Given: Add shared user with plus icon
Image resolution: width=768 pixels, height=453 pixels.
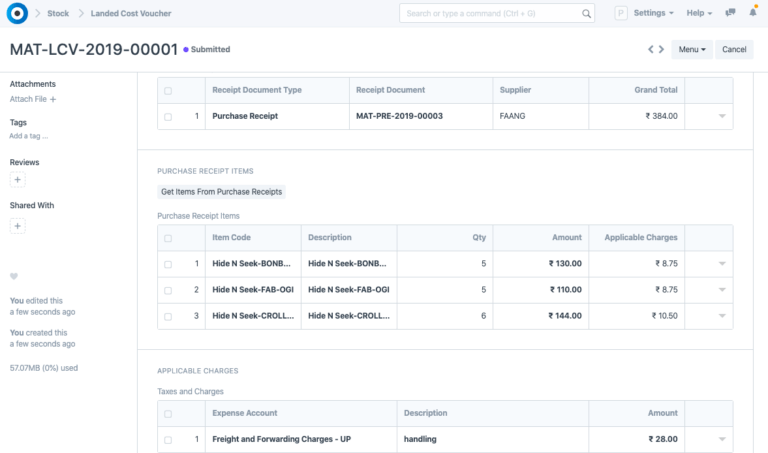Looking at the screenshot, I should (x=17, y=226).
